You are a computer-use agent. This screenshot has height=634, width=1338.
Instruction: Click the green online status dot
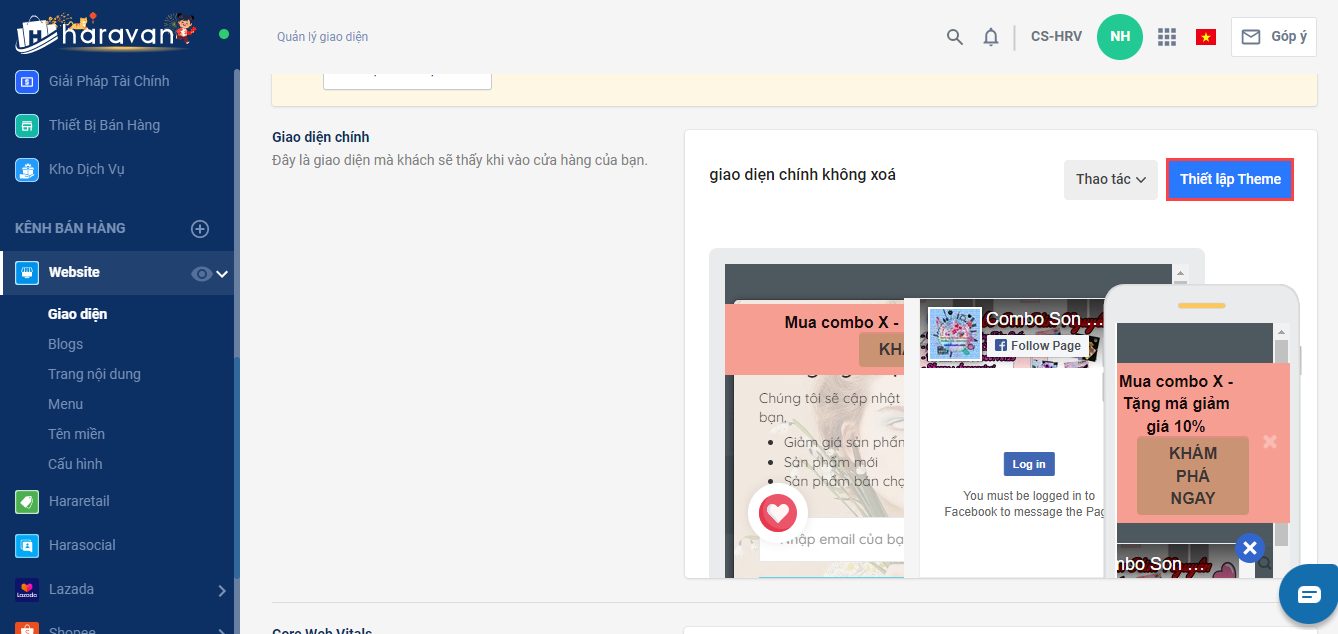[x=224, y=34]
